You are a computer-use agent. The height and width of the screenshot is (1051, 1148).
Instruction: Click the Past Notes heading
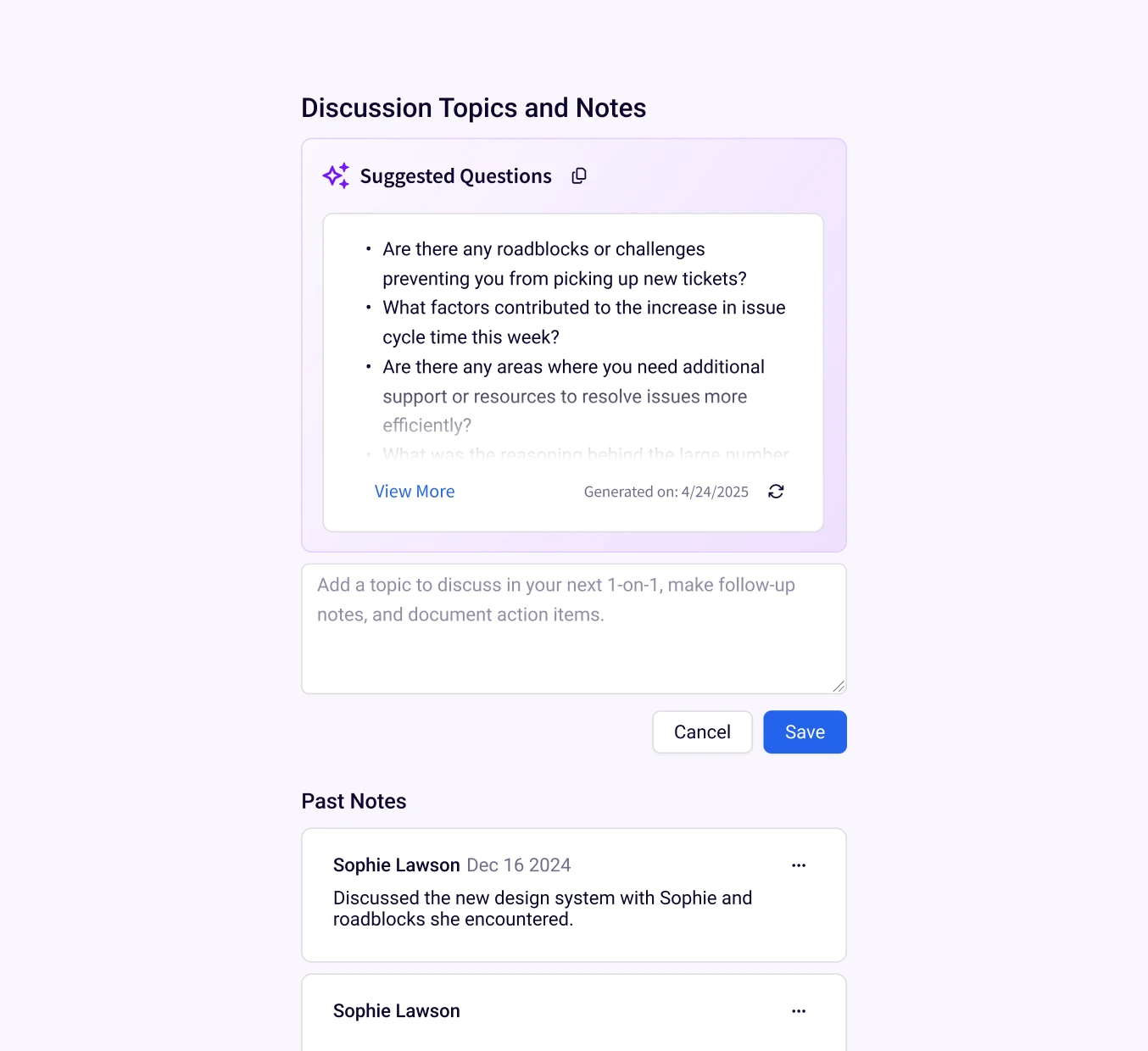354,802
